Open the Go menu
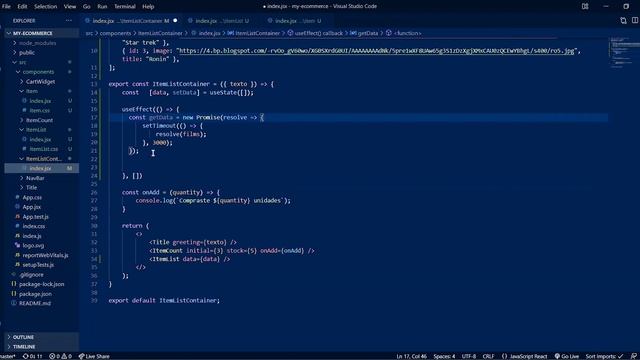640x360 pixels. click(87, 6)
